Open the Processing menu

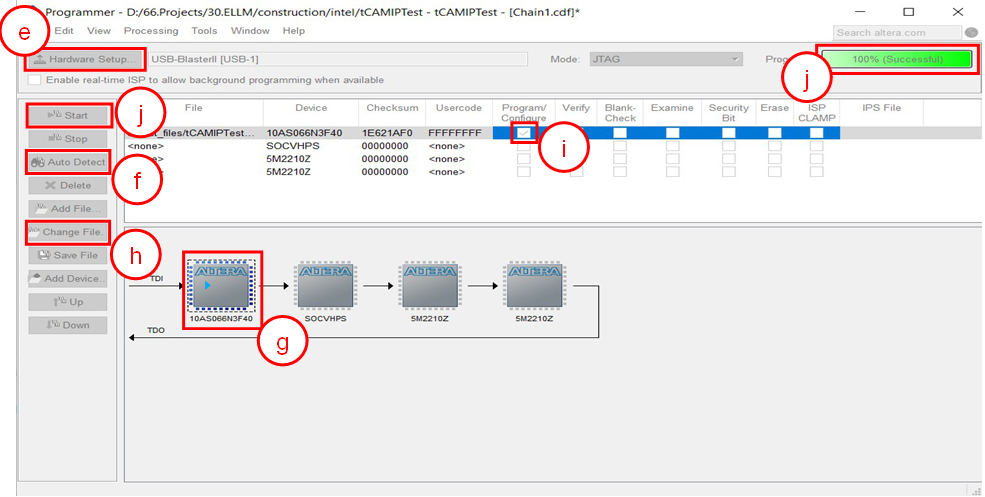[x=151, y=31]
